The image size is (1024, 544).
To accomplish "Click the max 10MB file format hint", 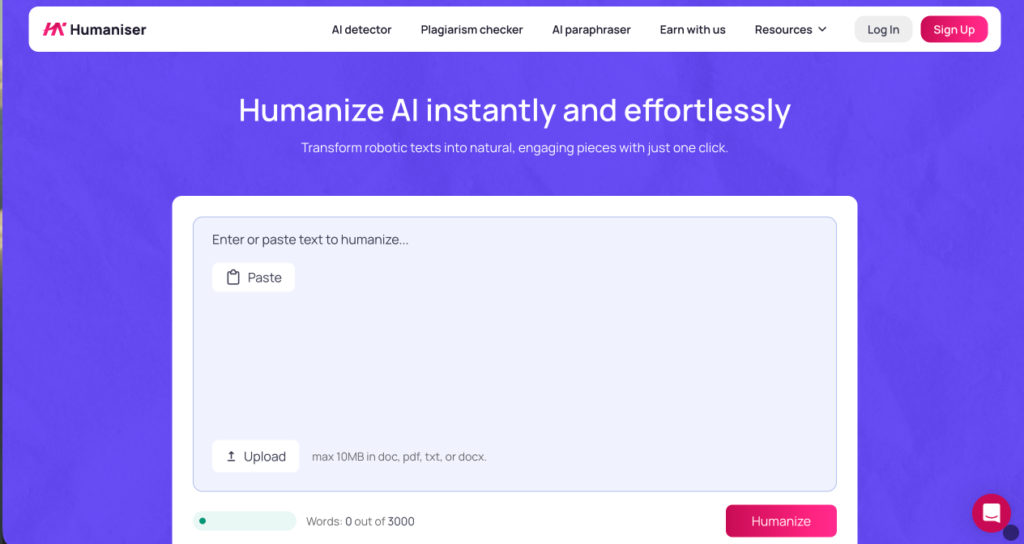I will coord(399,457).
